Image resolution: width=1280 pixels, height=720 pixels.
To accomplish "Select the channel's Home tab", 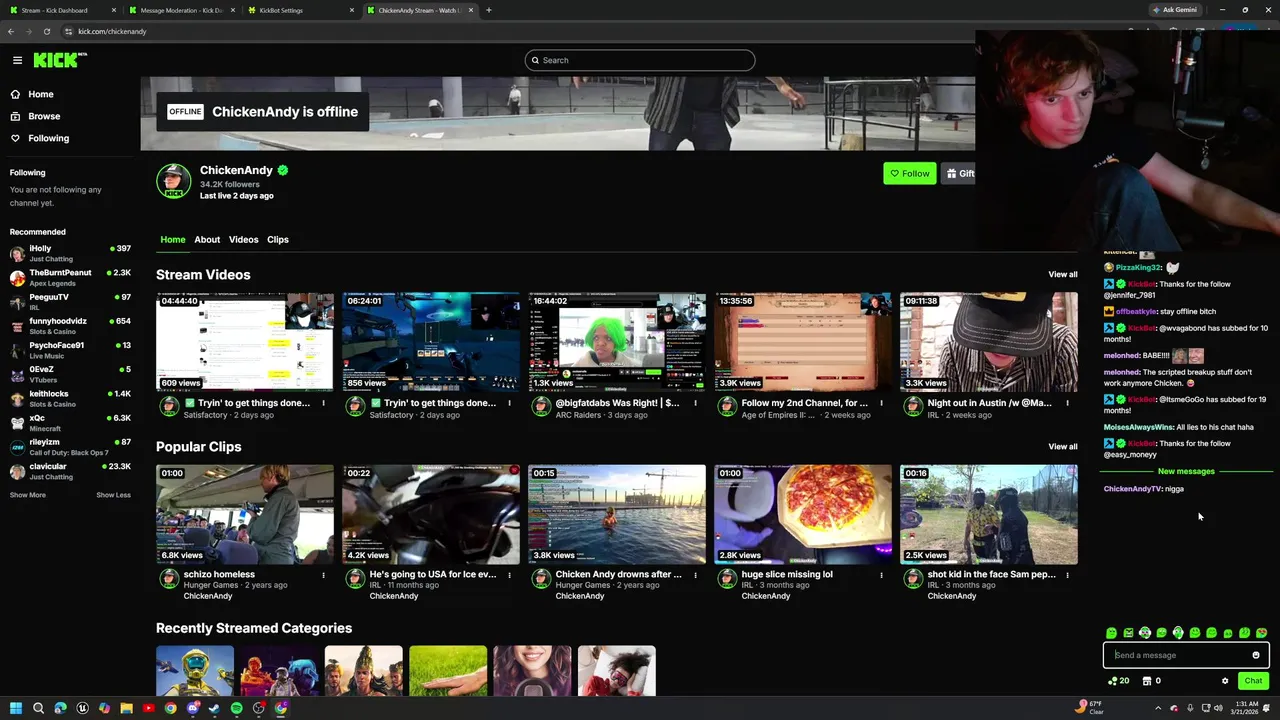I will [x=173, y=239].
